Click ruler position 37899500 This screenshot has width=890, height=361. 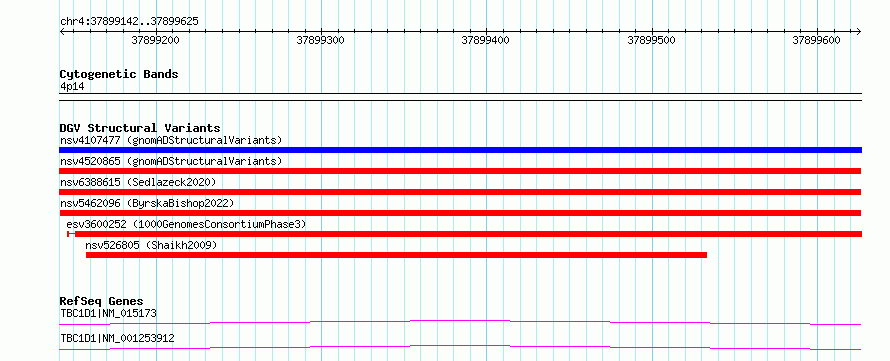point(652,40)
